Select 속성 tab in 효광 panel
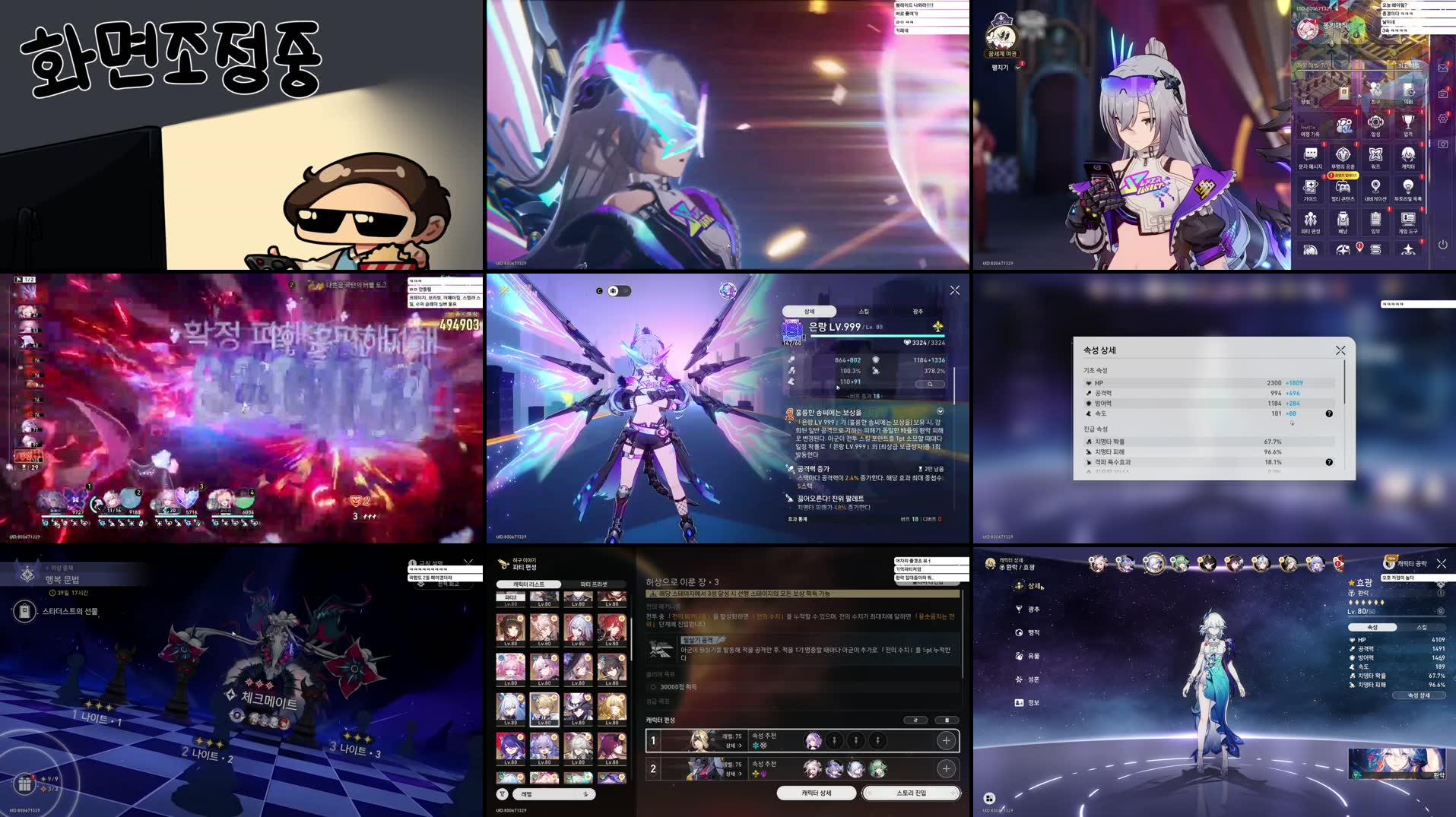Screen dimensions: 1456x817 coord(1372,628)
